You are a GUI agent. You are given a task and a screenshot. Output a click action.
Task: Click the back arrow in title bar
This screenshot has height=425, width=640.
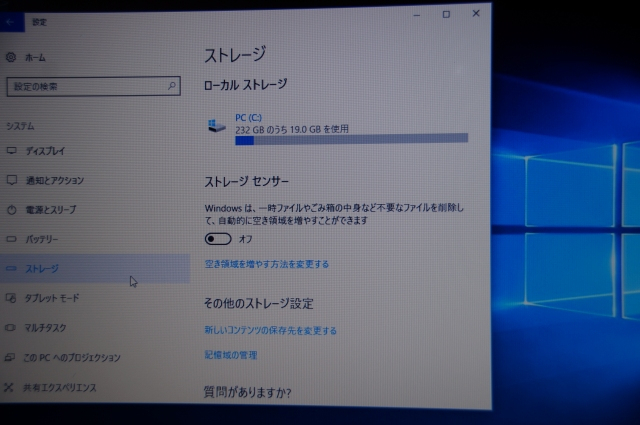11,20
